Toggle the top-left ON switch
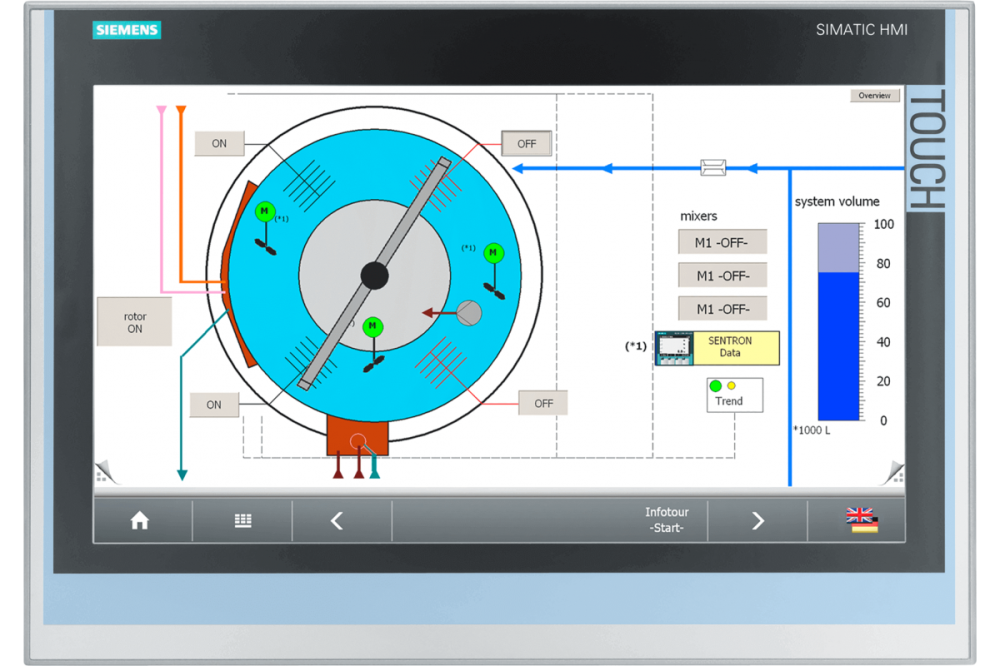The height and width of the screenshot is (666, 1000). tap(219, 144)
